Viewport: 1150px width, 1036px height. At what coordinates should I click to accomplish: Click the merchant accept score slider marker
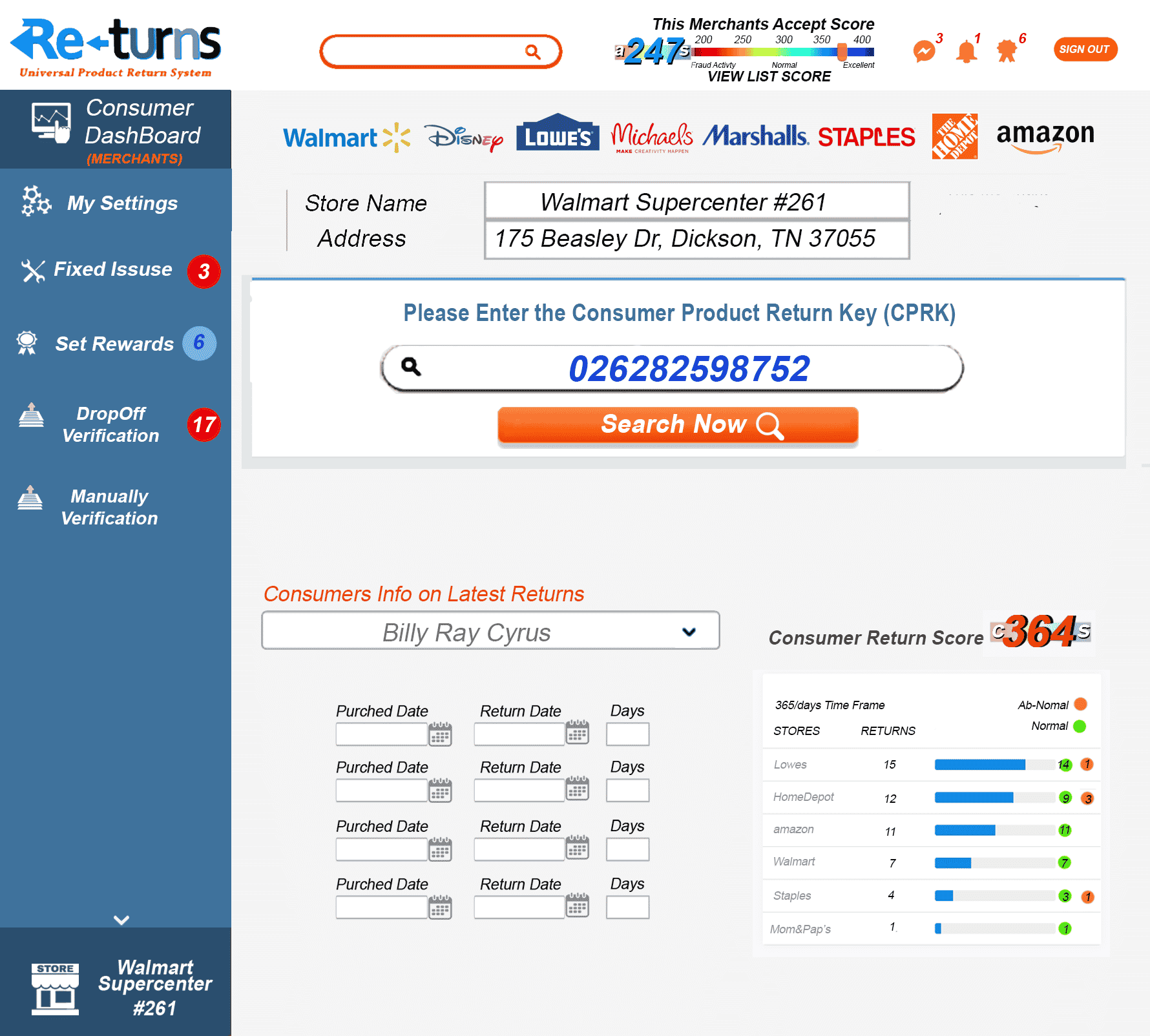point(842,52)
